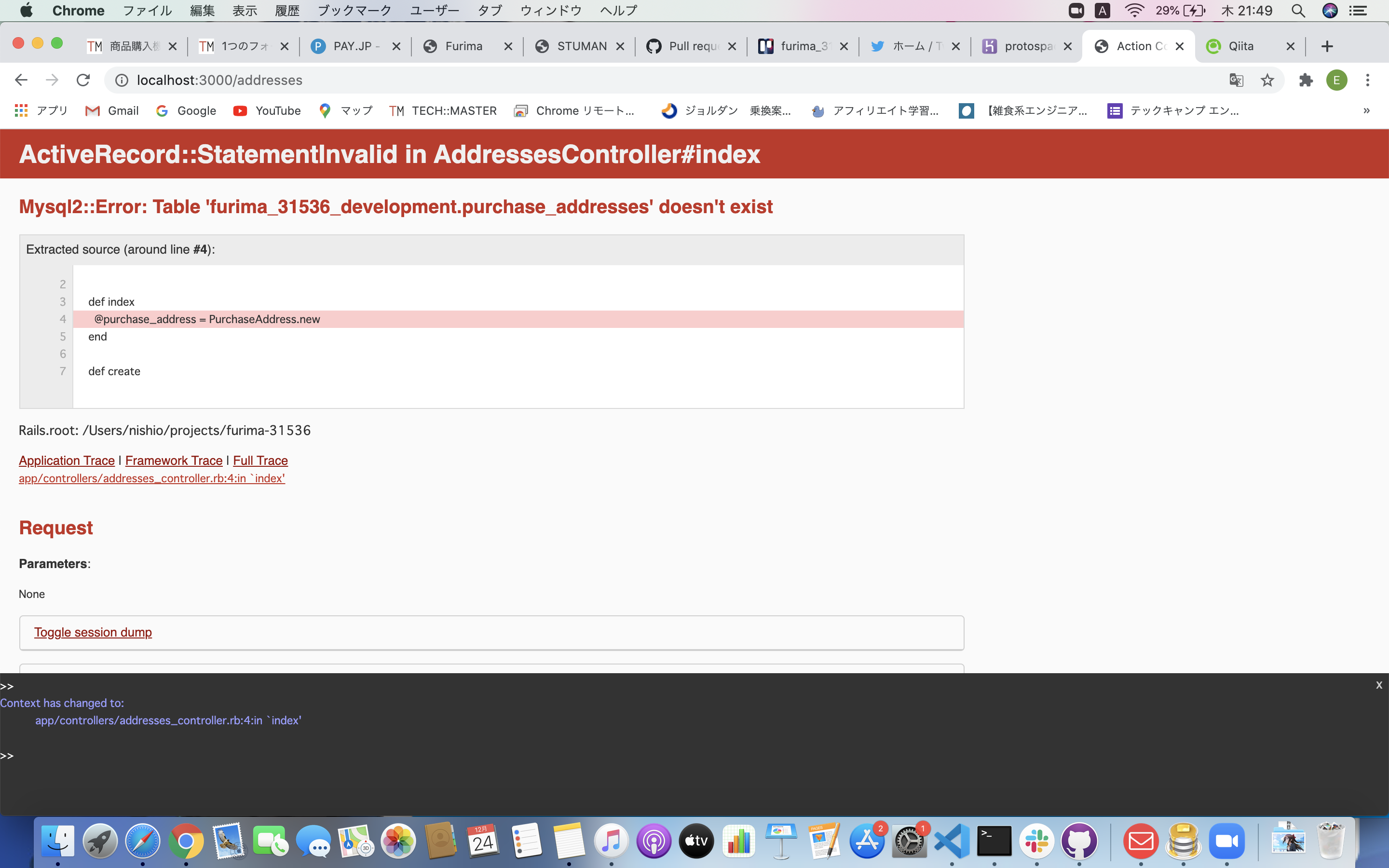The image size is (1389, 868).
Task: Open the Wi-Fi status menu
Action: pos(1134,10)
